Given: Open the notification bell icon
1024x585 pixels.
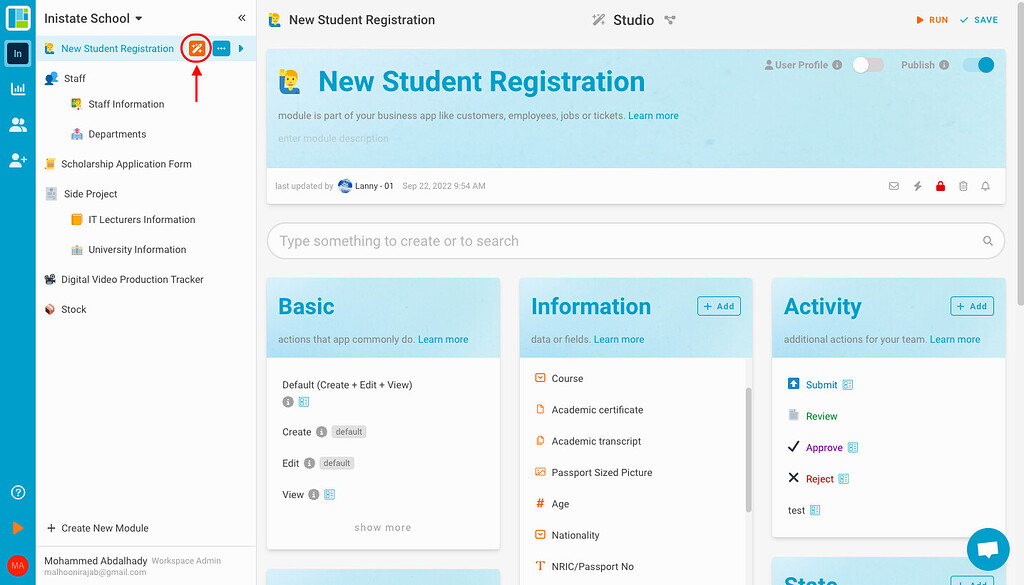Looking at the screenshot, I should point(986,186).
